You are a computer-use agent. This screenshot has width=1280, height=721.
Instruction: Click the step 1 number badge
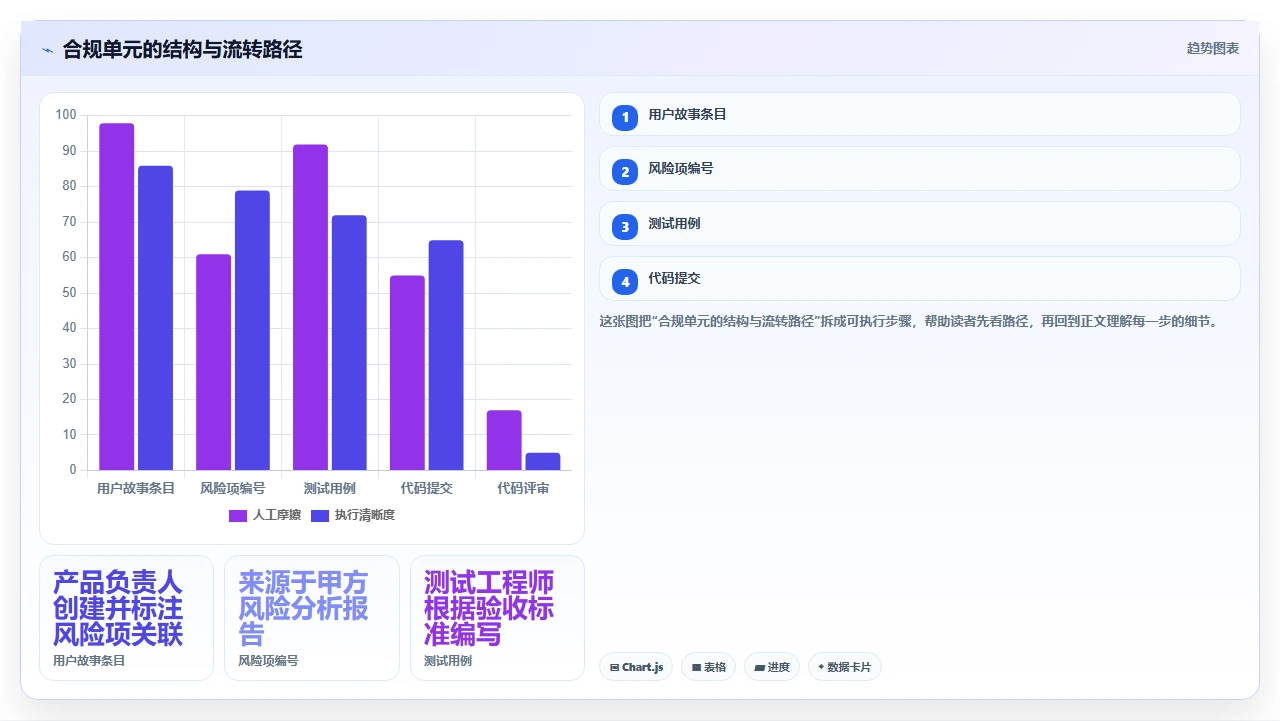625,118
